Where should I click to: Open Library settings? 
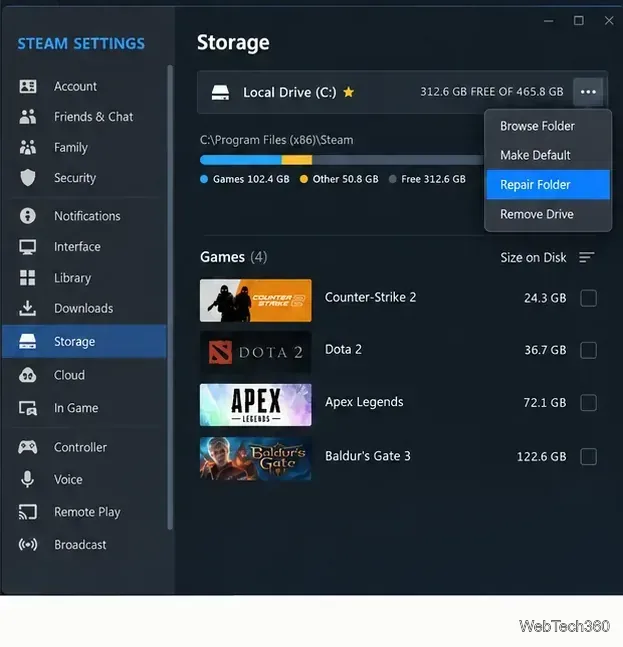click(x=85, y=278)
